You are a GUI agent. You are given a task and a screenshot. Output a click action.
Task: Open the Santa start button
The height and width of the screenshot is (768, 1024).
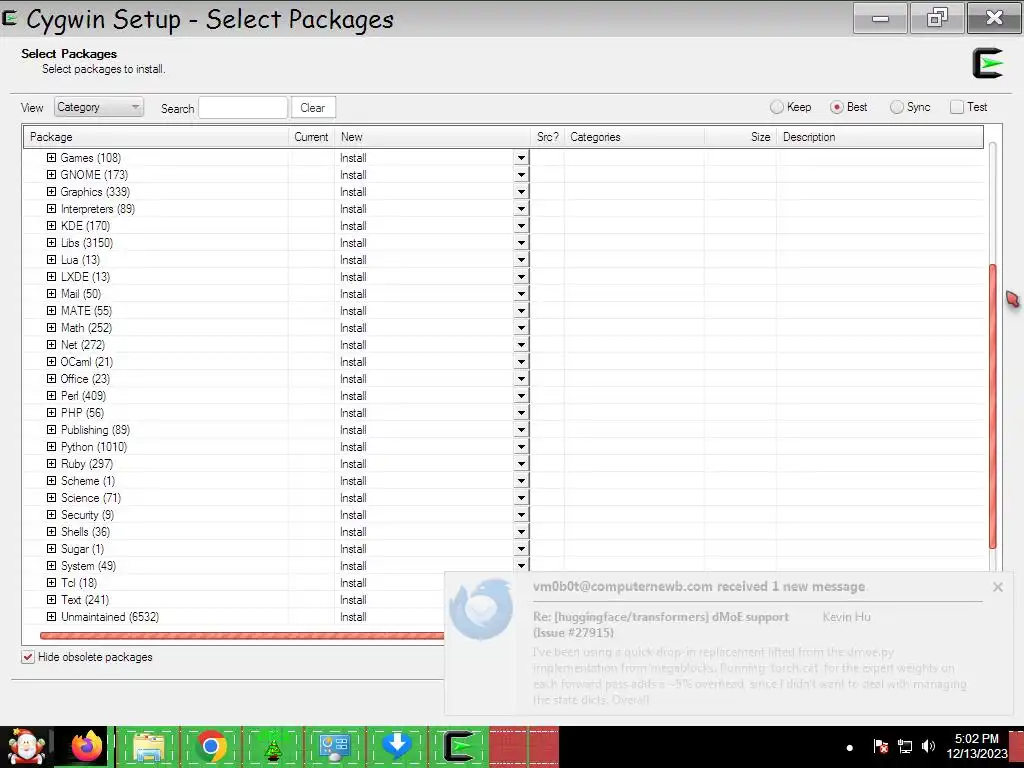tap(26, 747)
